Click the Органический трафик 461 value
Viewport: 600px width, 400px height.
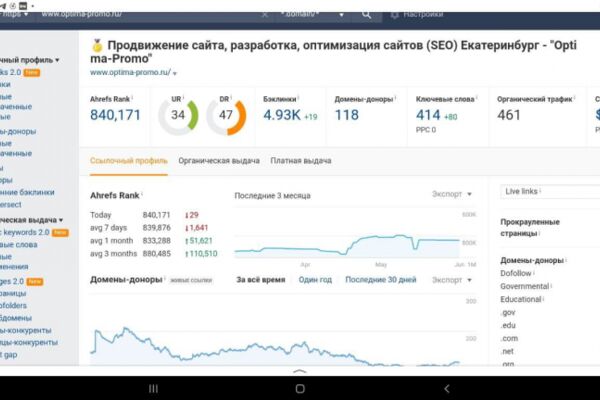tap(509, 115)
